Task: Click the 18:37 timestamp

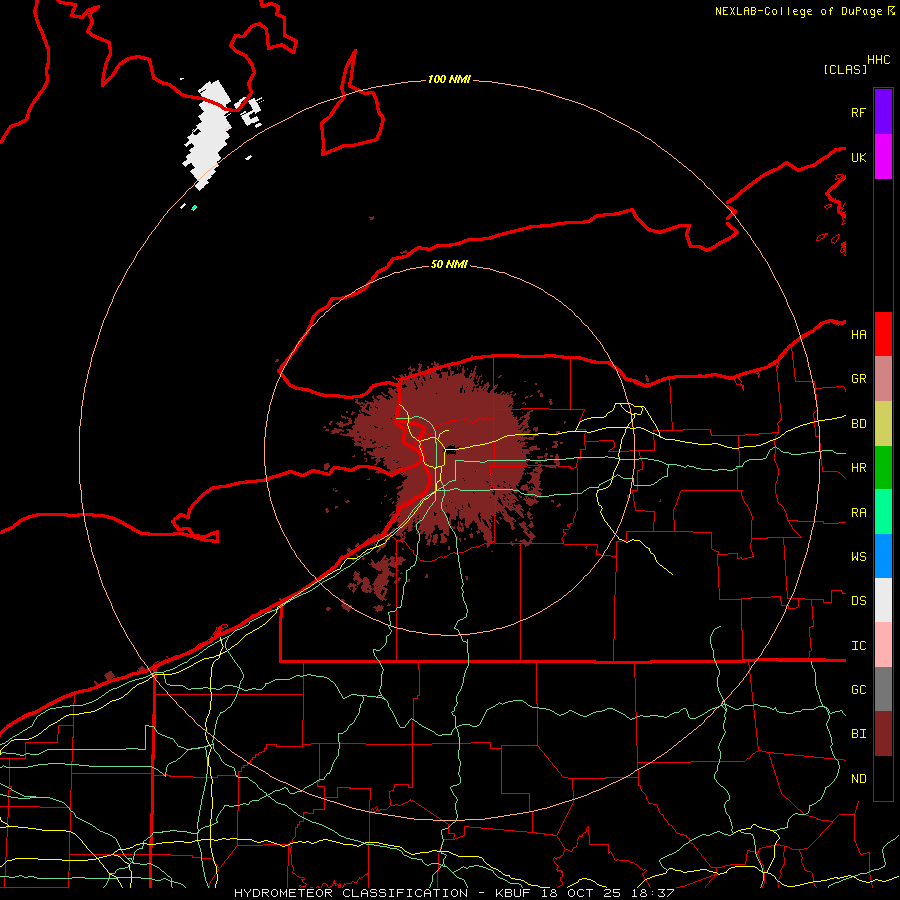Action: [651, 893]
